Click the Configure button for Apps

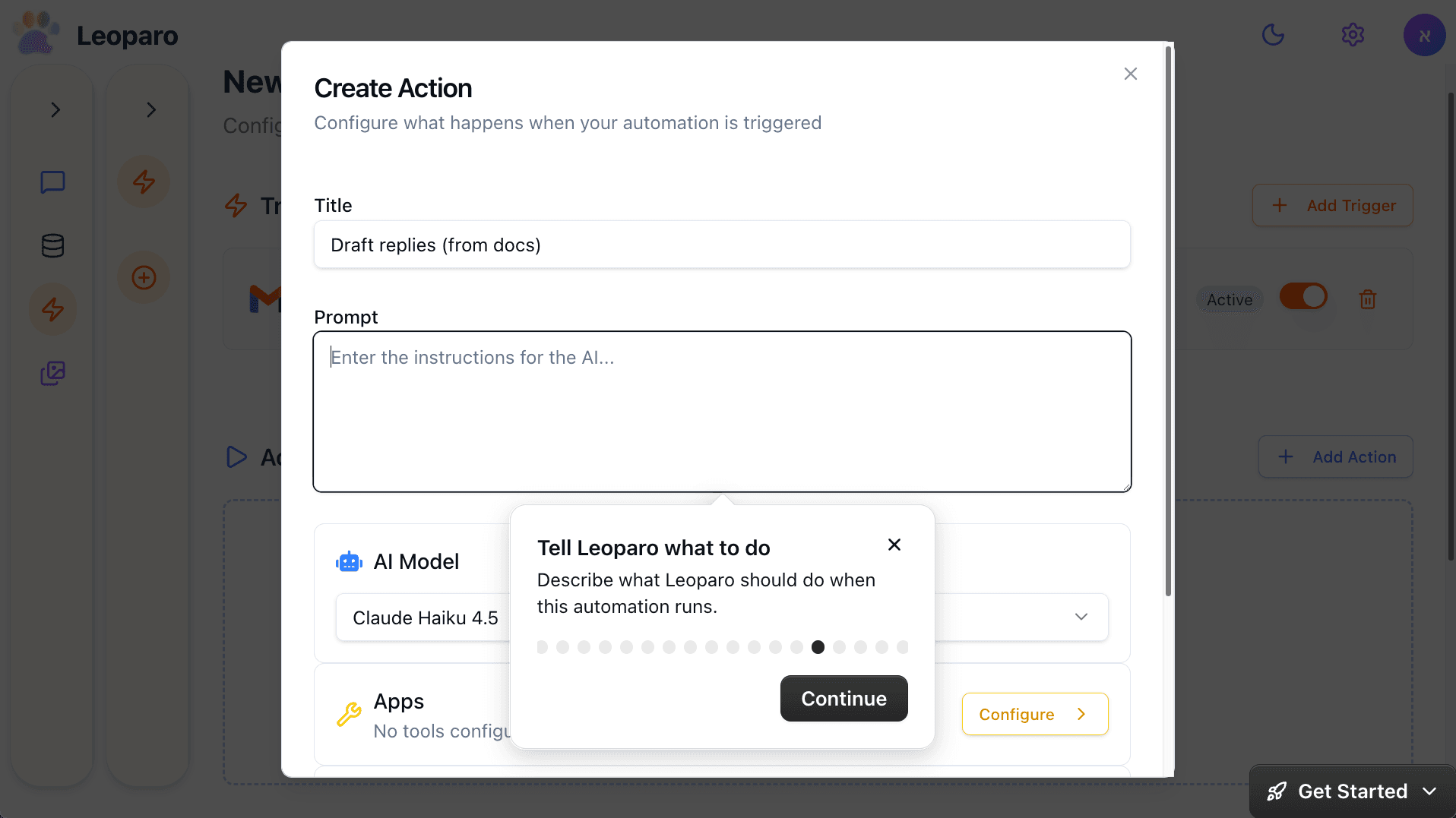[1034, 714]
